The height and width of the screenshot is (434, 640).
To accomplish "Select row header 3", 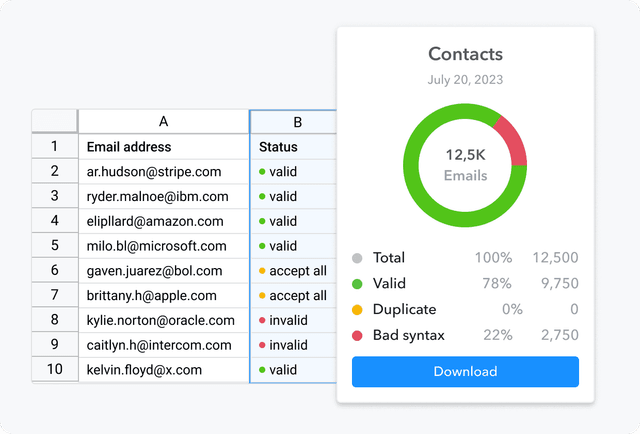I will click(x=55, y=196).
